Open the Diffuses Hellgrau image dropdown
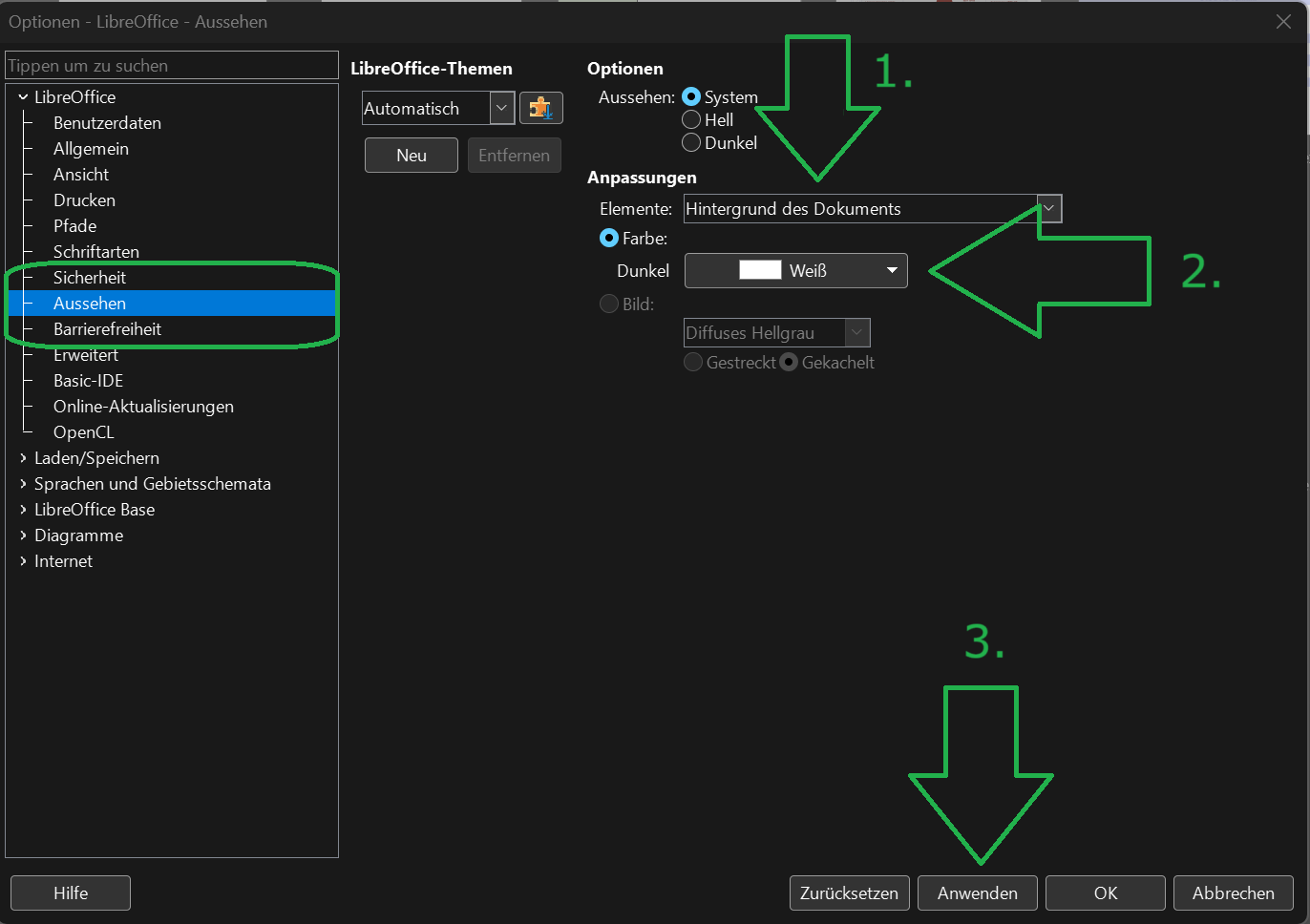This screenshot has width=1310, height=924. coord(777,333)
